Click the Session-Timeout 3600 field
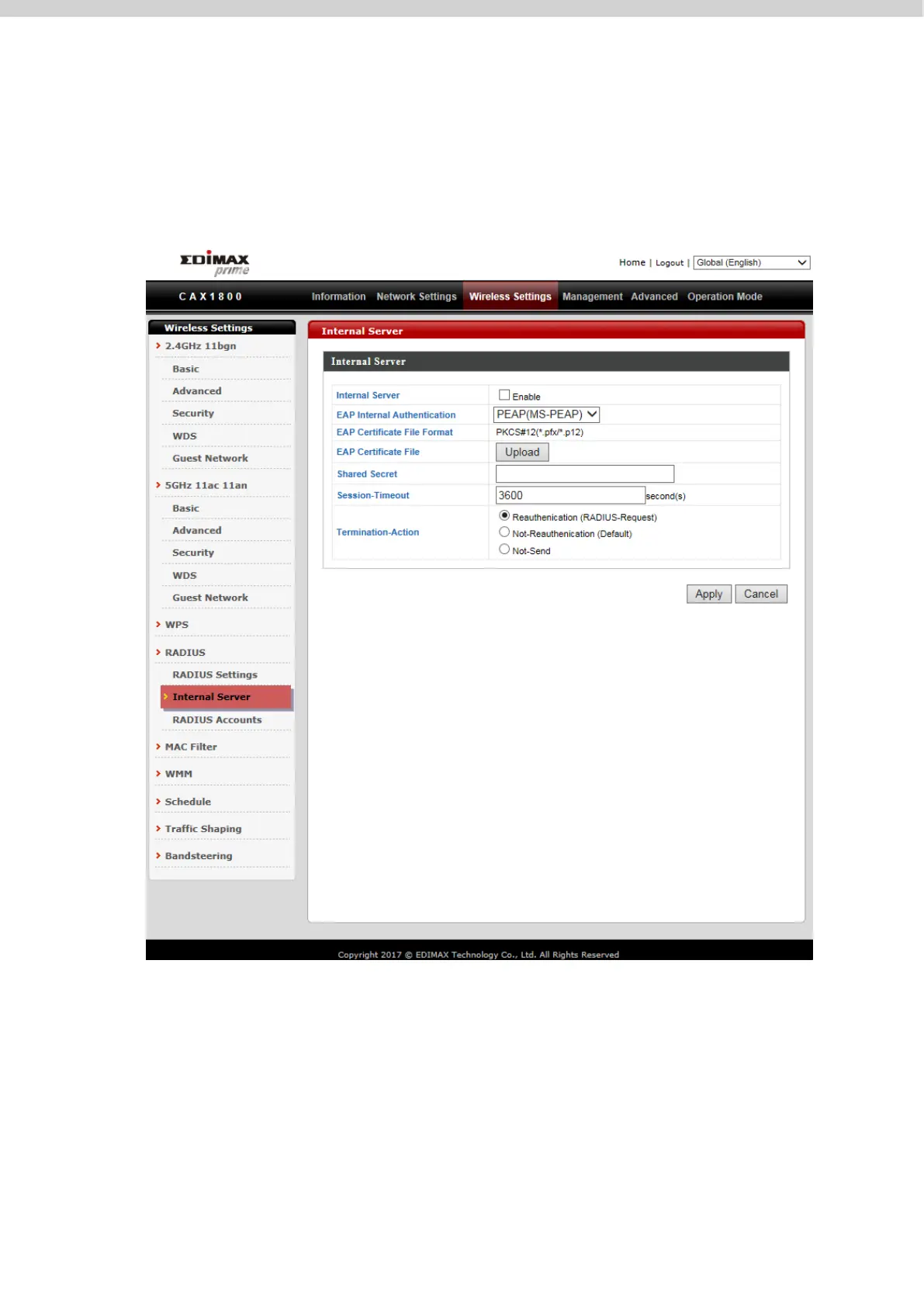The height and width of the screenshot is (1307, 924). (570, 495)
